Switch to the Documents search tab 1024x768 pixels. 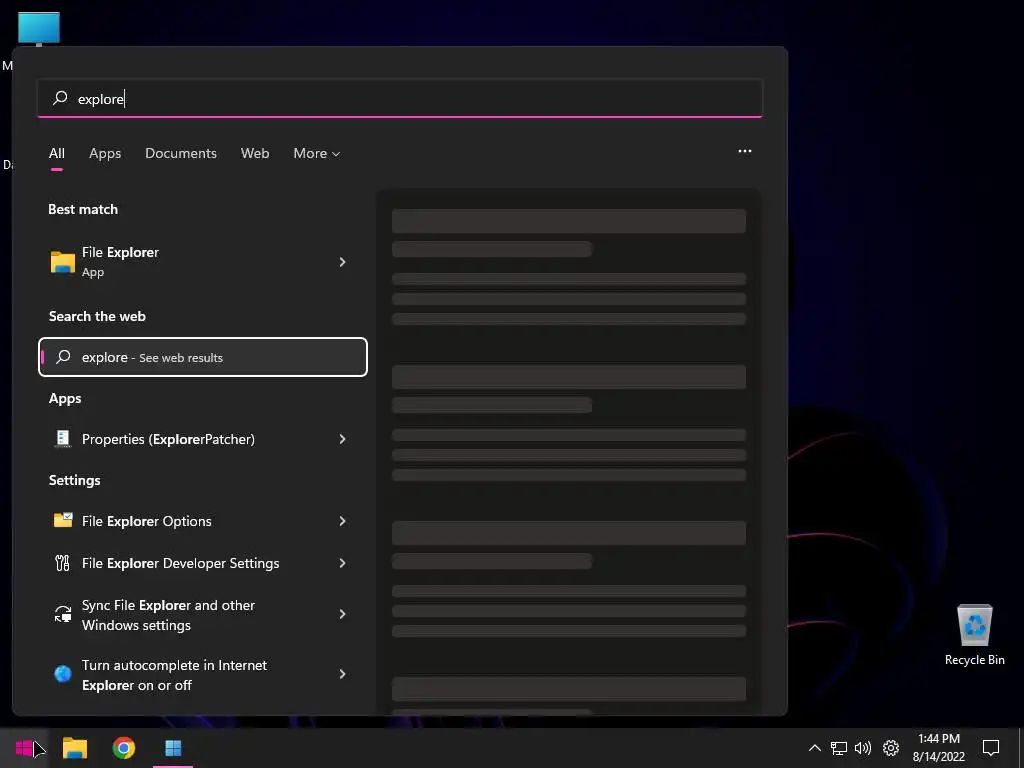pyautogui.click(x=181, y=153)
